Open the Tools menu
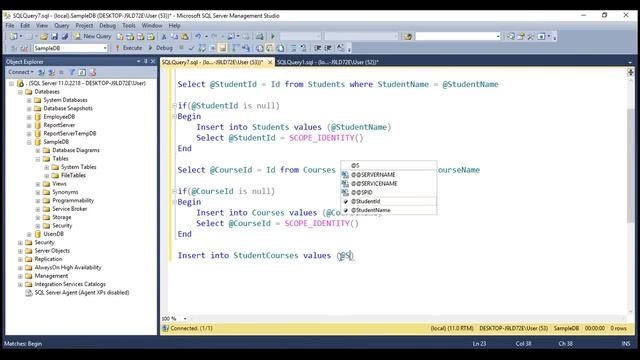The height and width of the screenshot is (360, 640). tap(129, 25)
